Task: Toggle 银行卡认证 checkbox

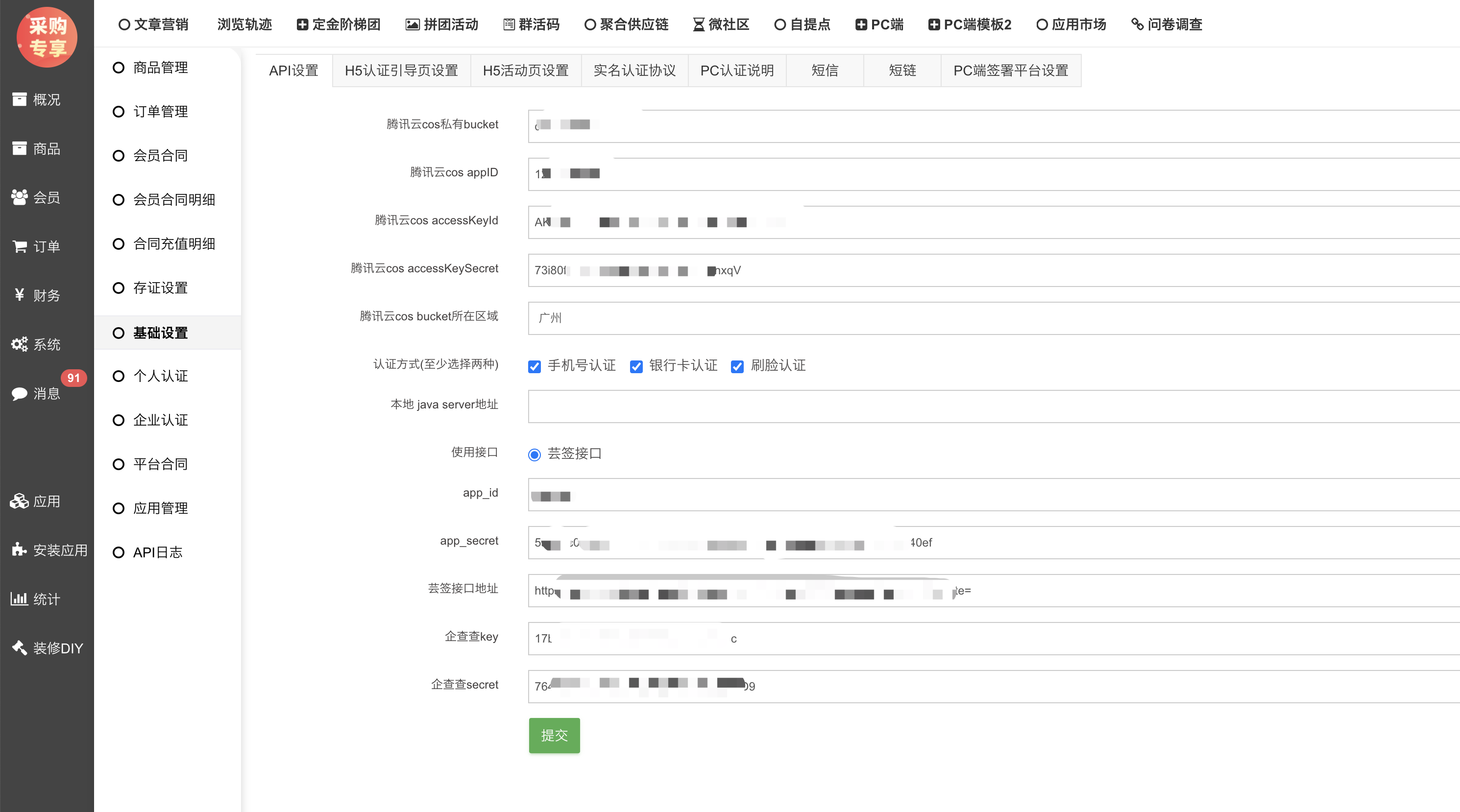Action: click(636, 367)
